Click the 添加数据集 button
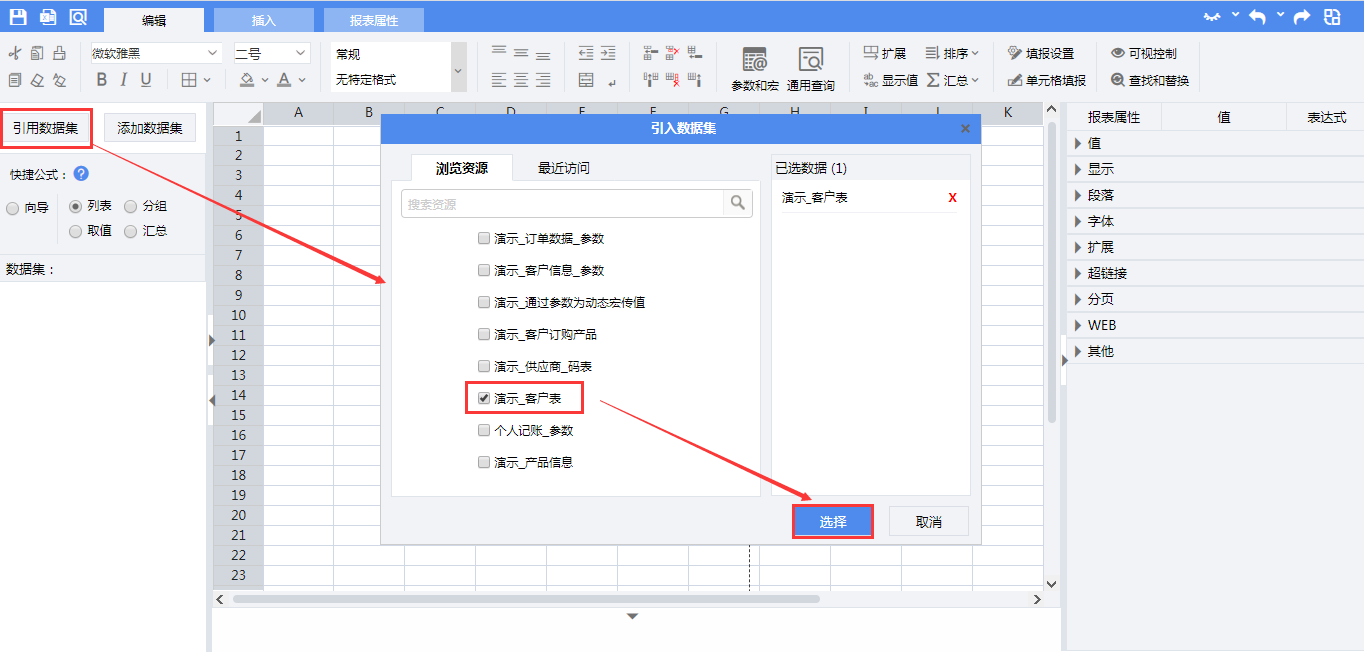 [x=150, y=127]
